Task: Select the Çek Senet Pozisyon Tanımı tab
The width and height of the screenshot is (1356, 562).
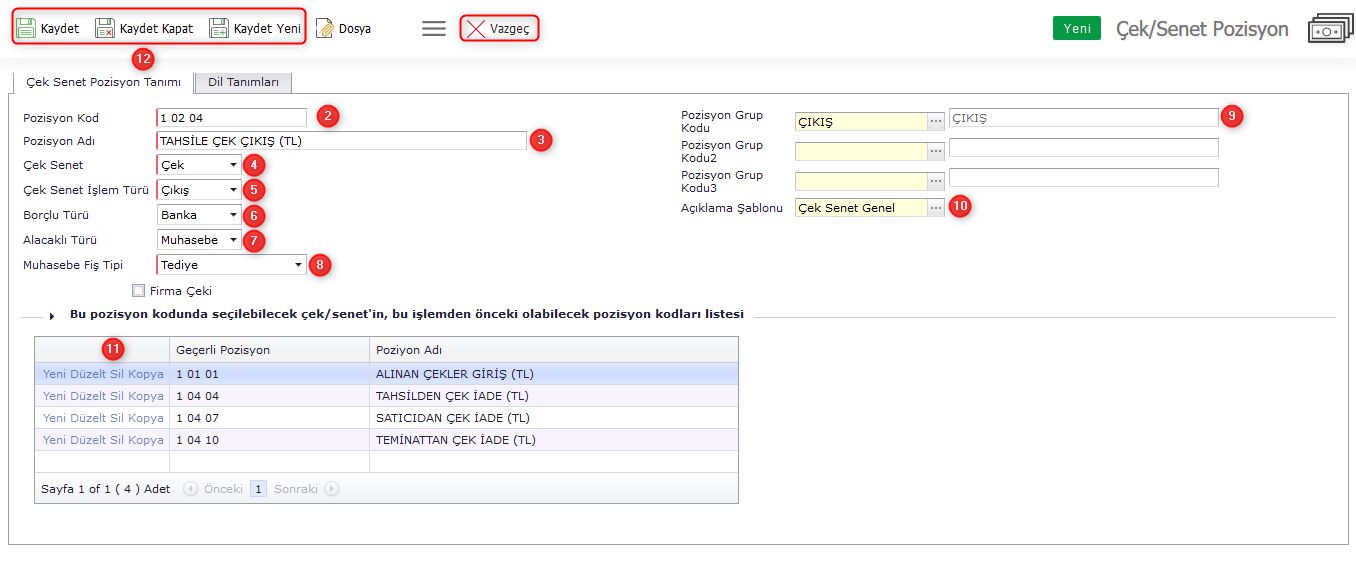Action: coord(103,82)
